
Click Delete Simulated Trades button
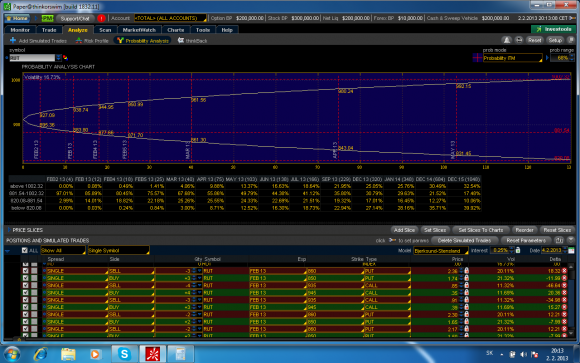464,240
